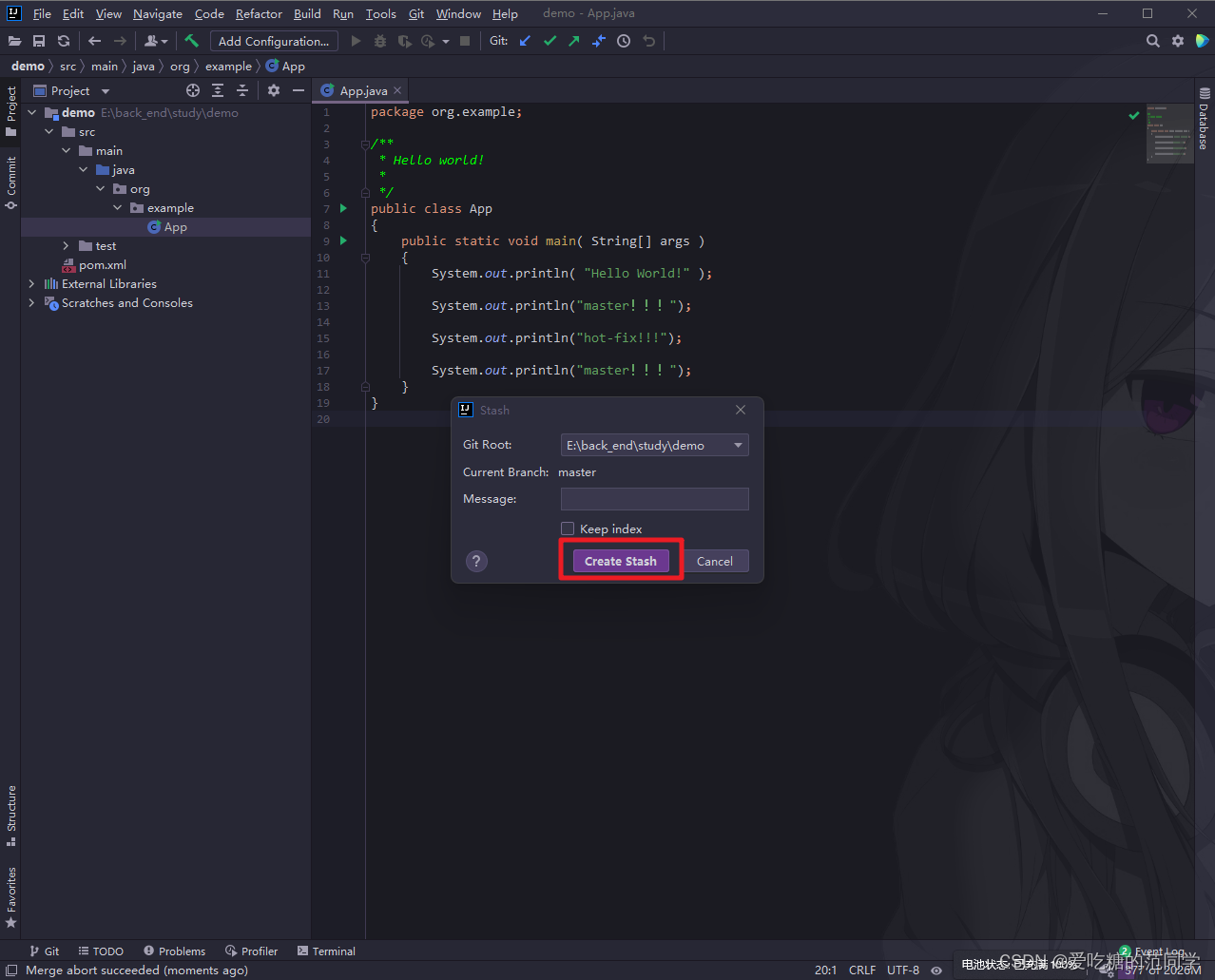This screenshot has width=1215, height=980.
Task: Navigate forward with the right arrow
Action: tap(120, 41)
